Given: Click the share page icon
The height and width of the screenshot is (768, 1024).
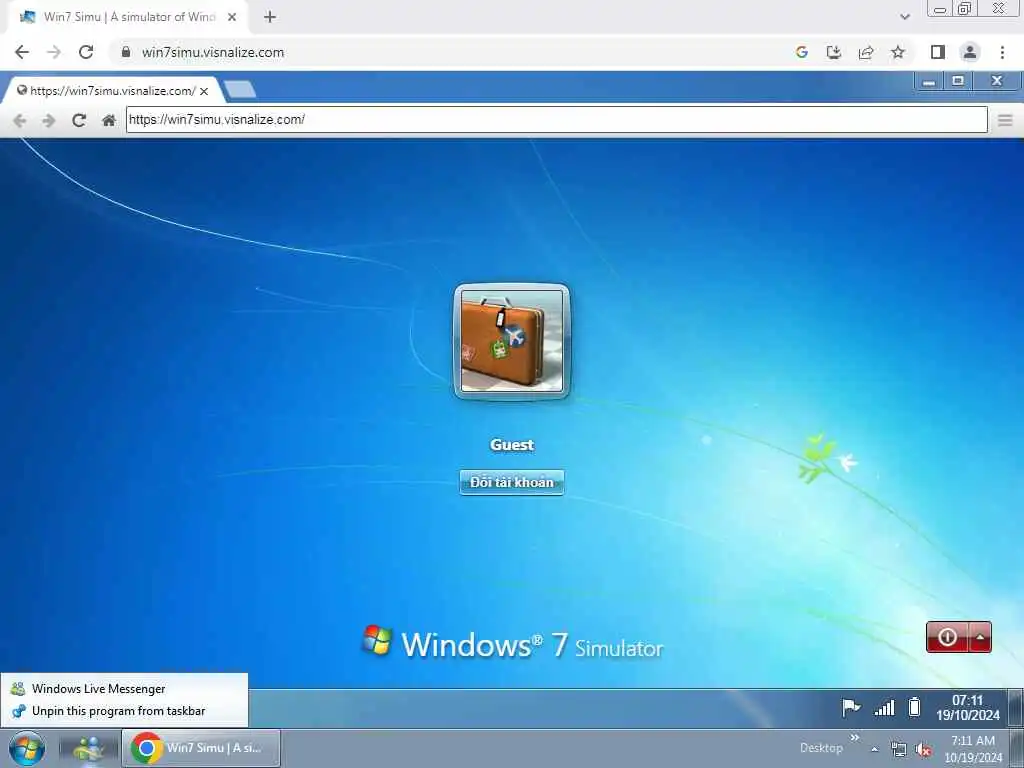Looking at the screenshot, I should [866, 52].
